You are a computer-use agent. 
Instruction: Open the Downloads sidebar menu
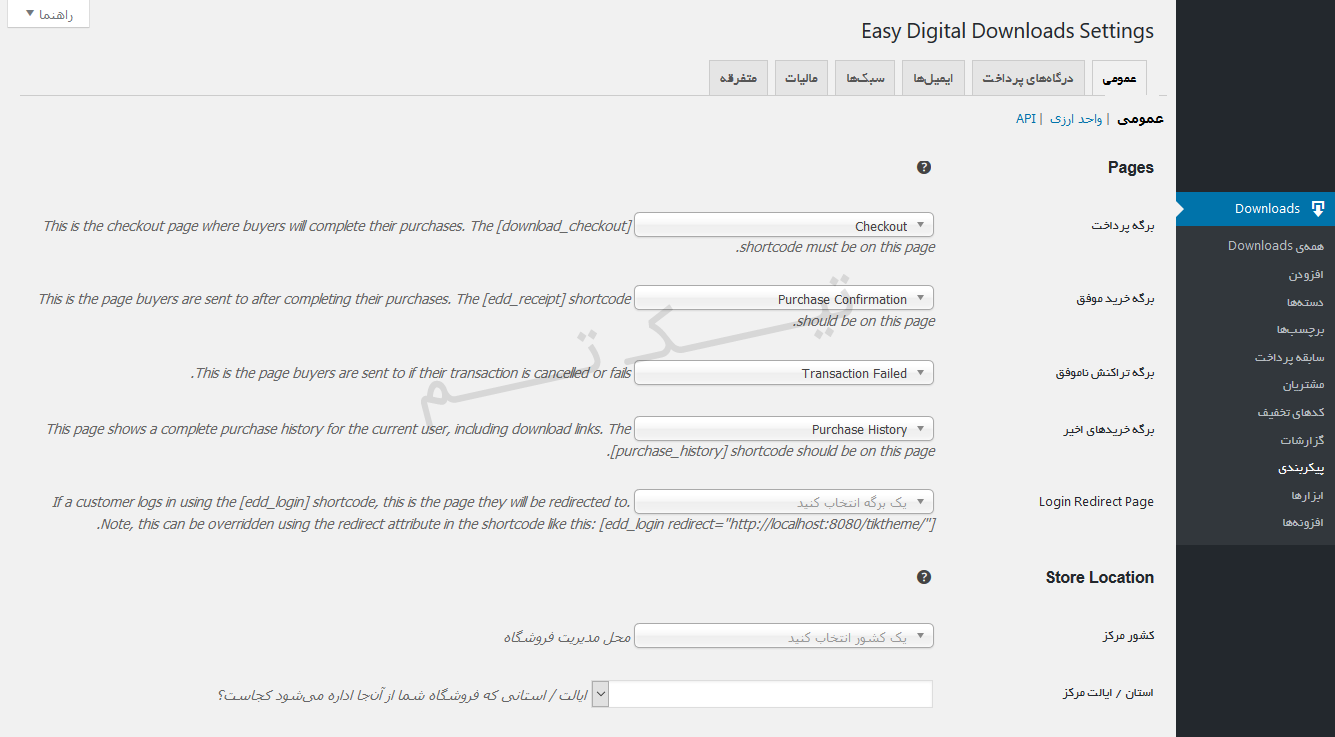tap(1256, 209)
